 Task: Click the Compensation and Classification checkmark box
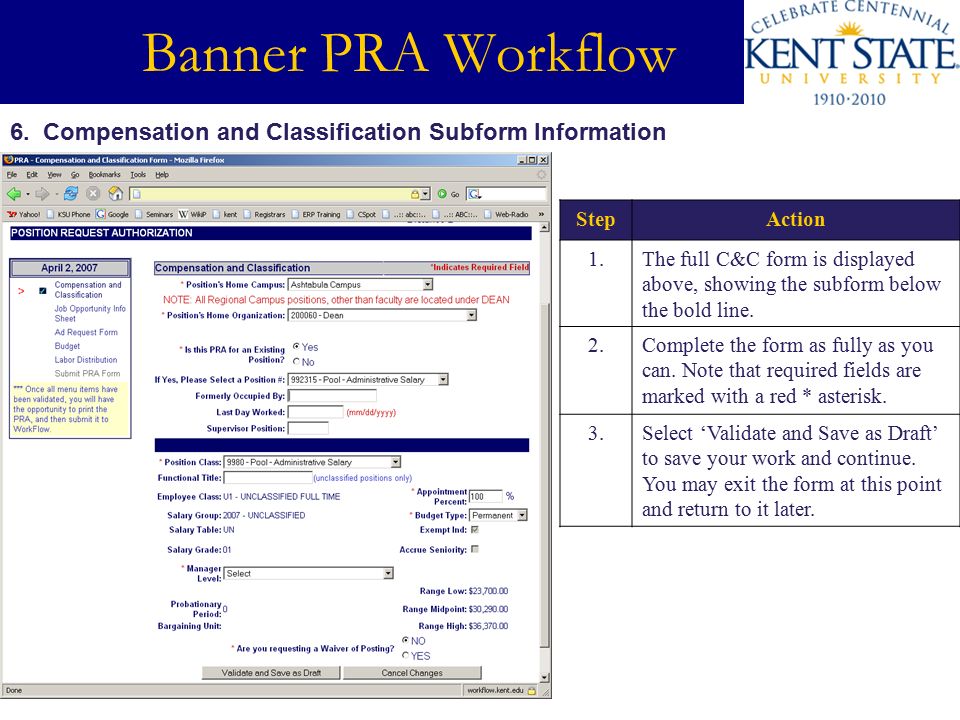click(x=43, y=291)
